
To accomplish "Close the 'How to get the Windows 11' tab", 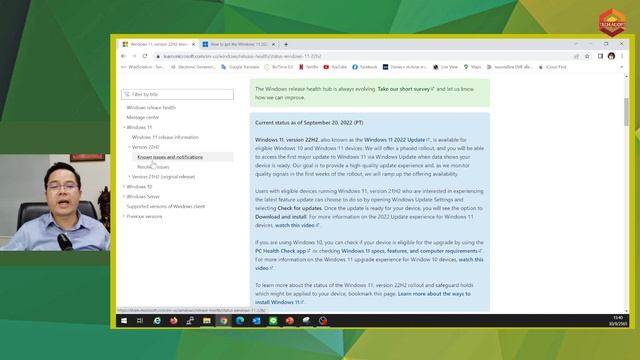I will 273,44.
